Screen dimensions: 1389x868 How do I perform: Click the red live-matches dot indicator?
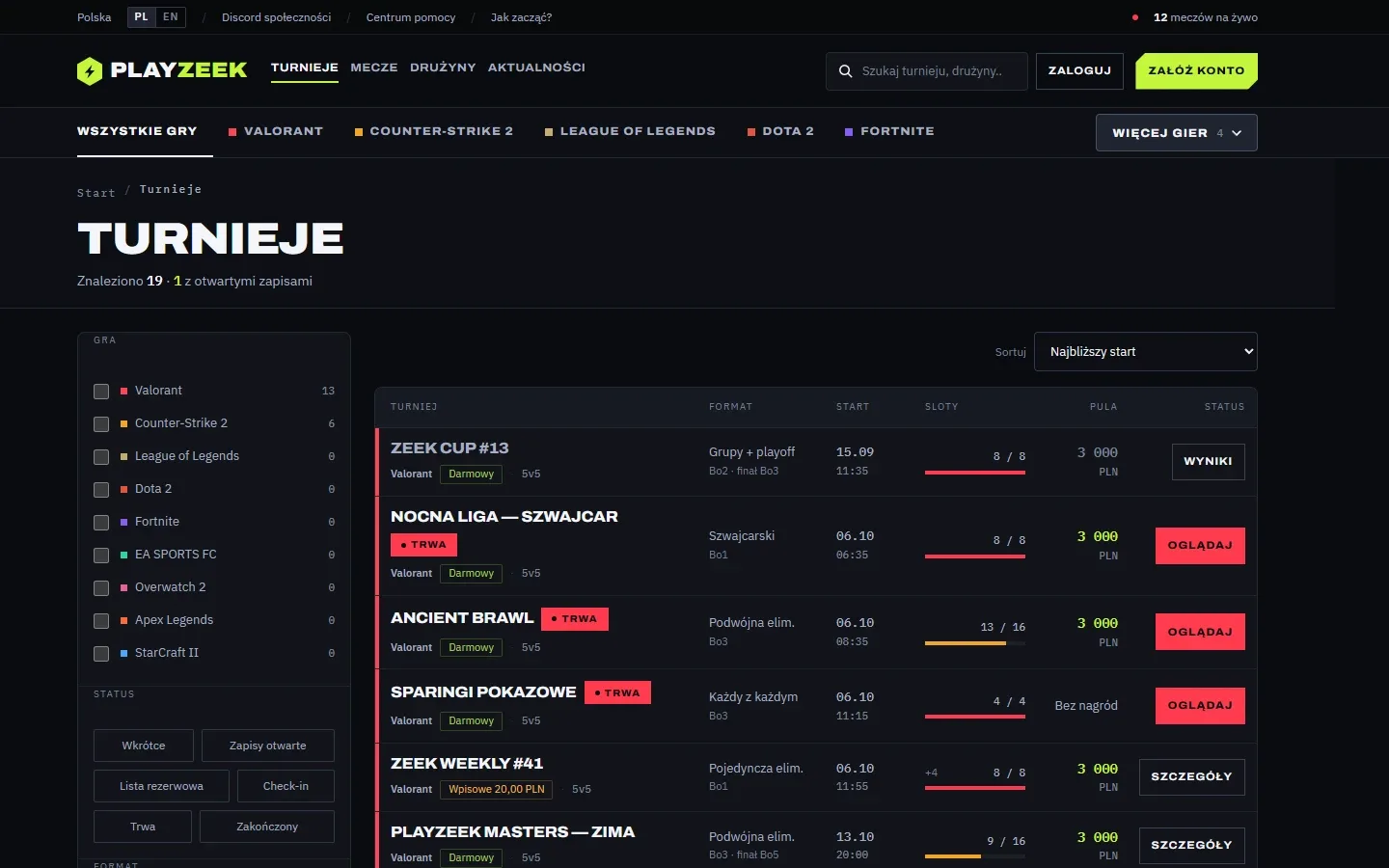pos(1135,17)
